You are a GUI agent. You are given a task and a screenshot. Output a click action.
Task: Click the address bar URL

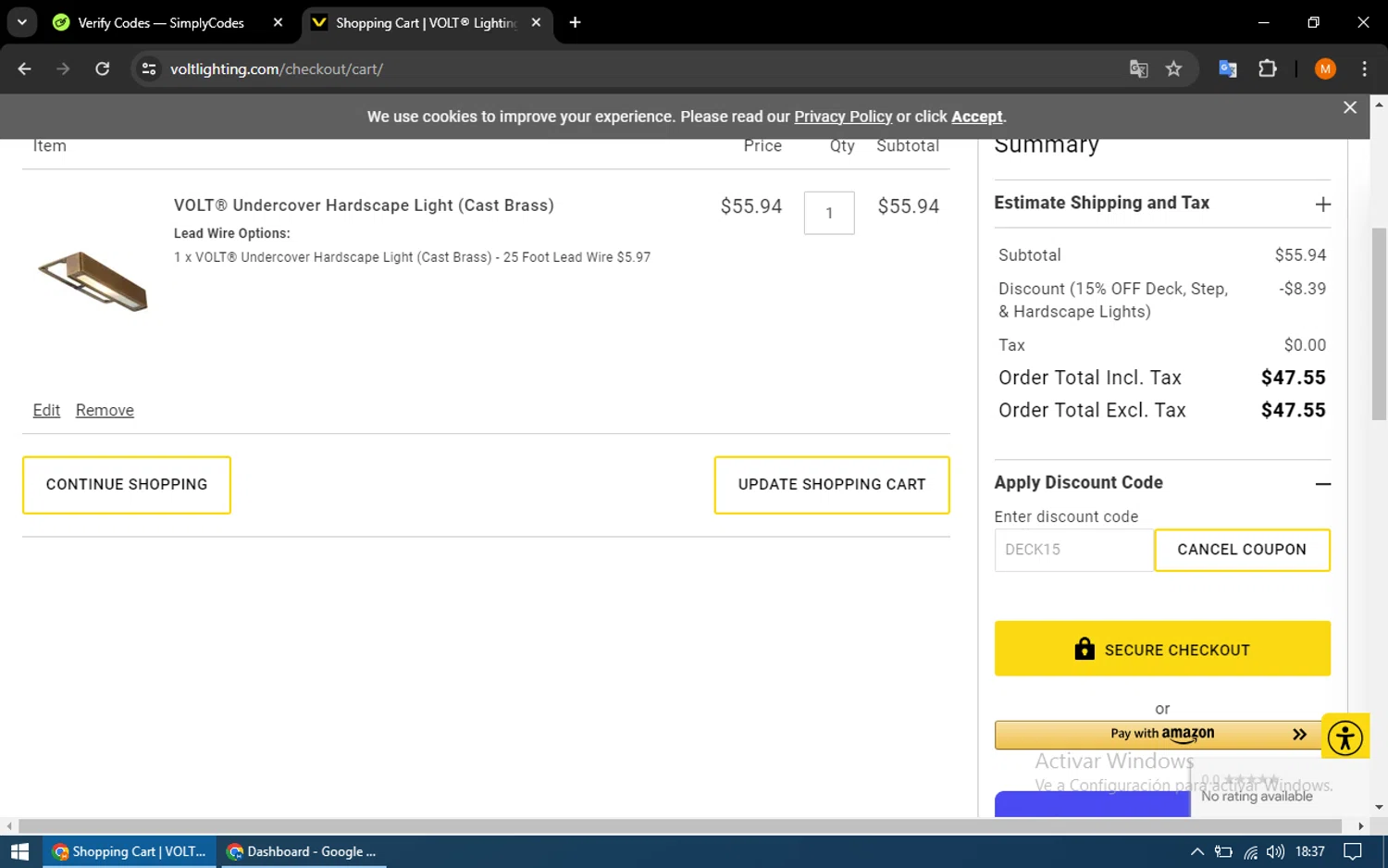pyautogui.click(x=277, y=68)
